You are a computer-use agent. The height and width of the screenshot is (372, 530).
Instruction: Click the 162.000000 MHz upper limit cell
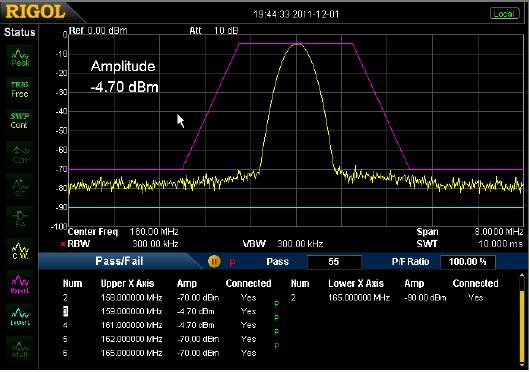(x=131, y=339)
